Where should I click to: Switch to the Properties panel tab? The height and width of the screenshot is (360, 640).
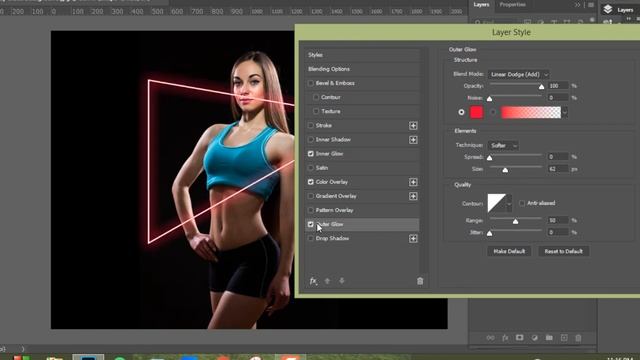coord(513,5)
